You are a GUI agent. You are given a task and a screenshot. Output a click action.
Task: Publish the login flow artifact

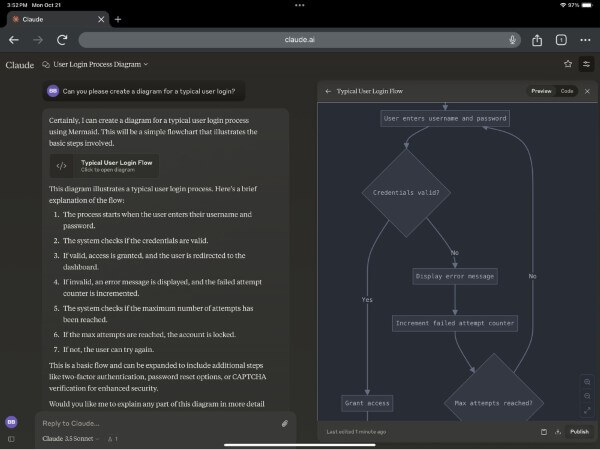tap(579, 432)
